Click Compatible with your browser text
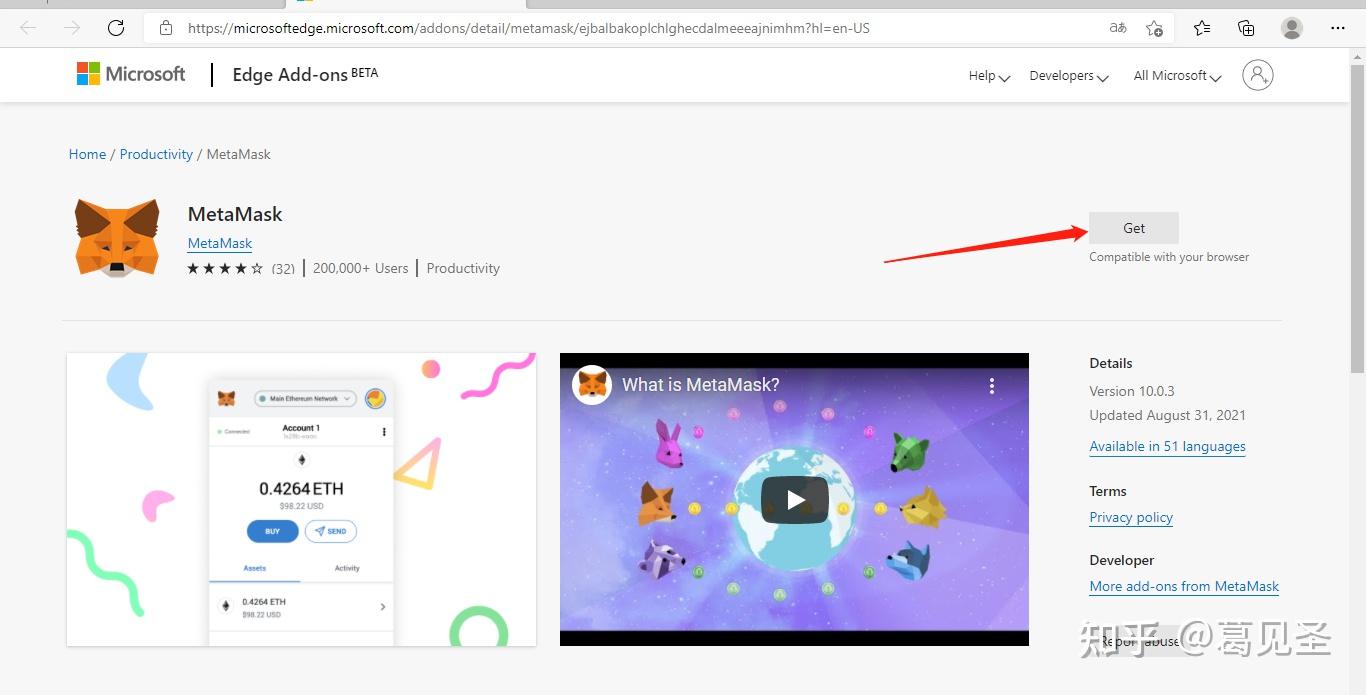 pos(1169,257)
